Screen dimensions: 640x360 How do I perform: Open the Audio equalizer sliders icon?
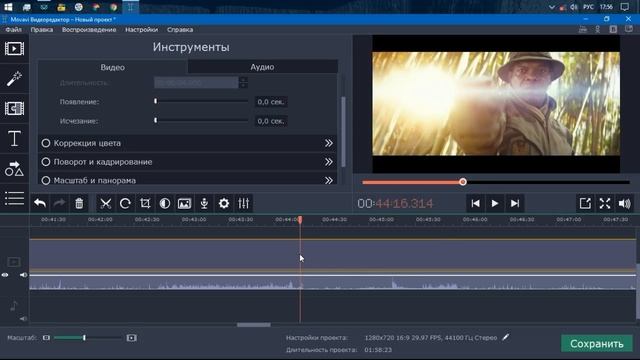pos(244,203)
